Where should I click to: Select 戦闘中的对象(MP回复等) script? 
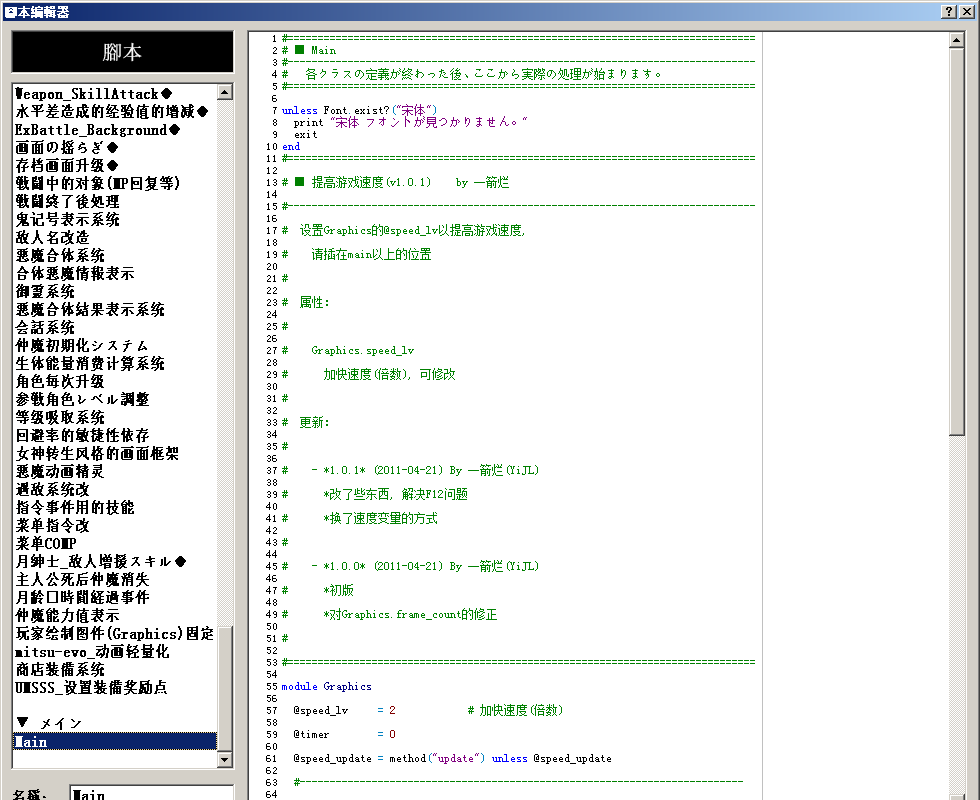115,184
